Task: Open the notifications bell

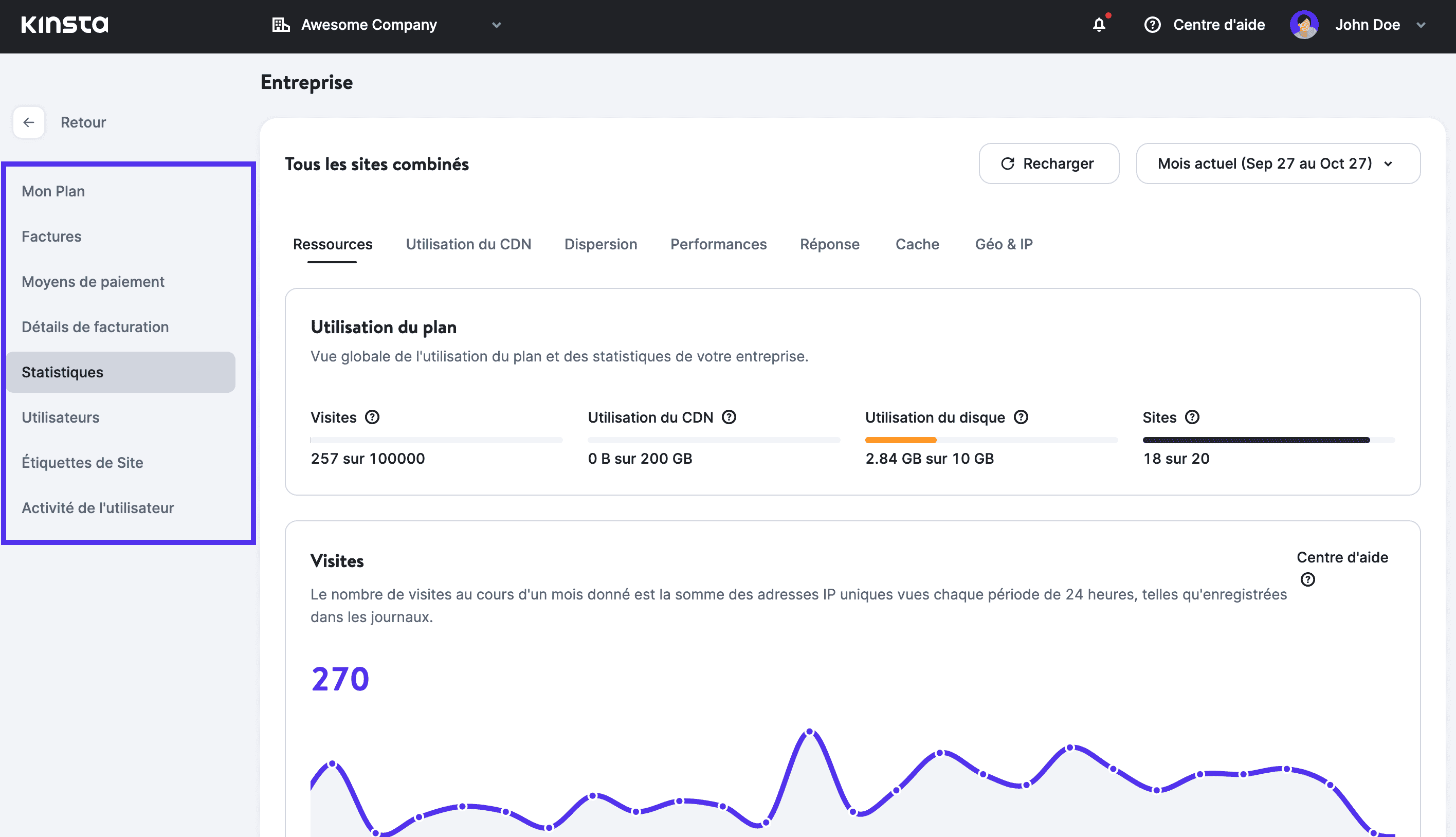Action: (x=1099, y=25)
